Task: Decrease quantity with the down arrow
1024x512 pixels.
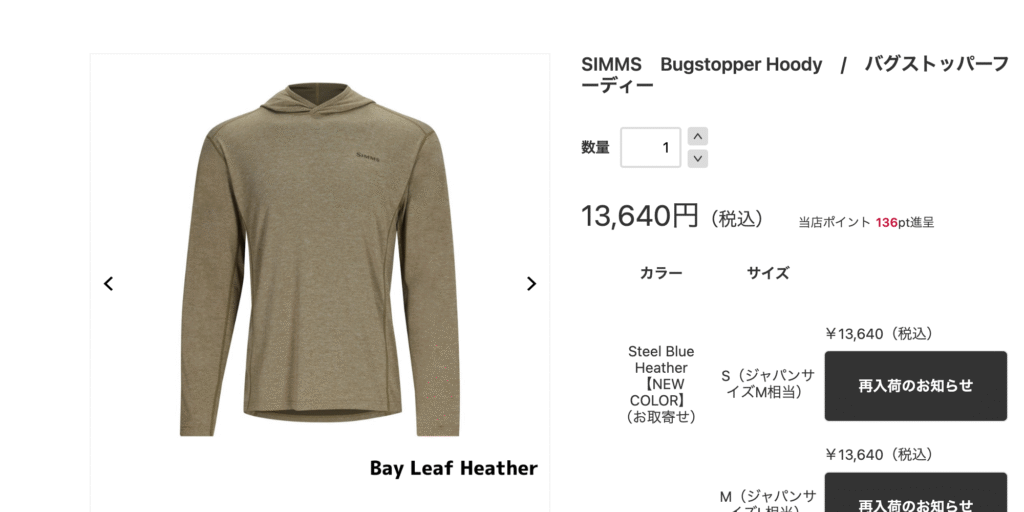Action: coord(697,158)
